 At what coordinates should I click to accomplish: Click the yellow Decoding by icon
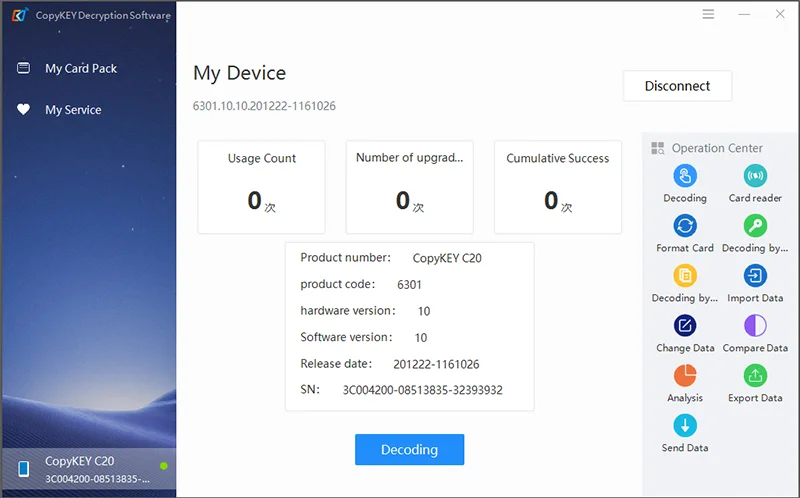[x=685, y=276]
